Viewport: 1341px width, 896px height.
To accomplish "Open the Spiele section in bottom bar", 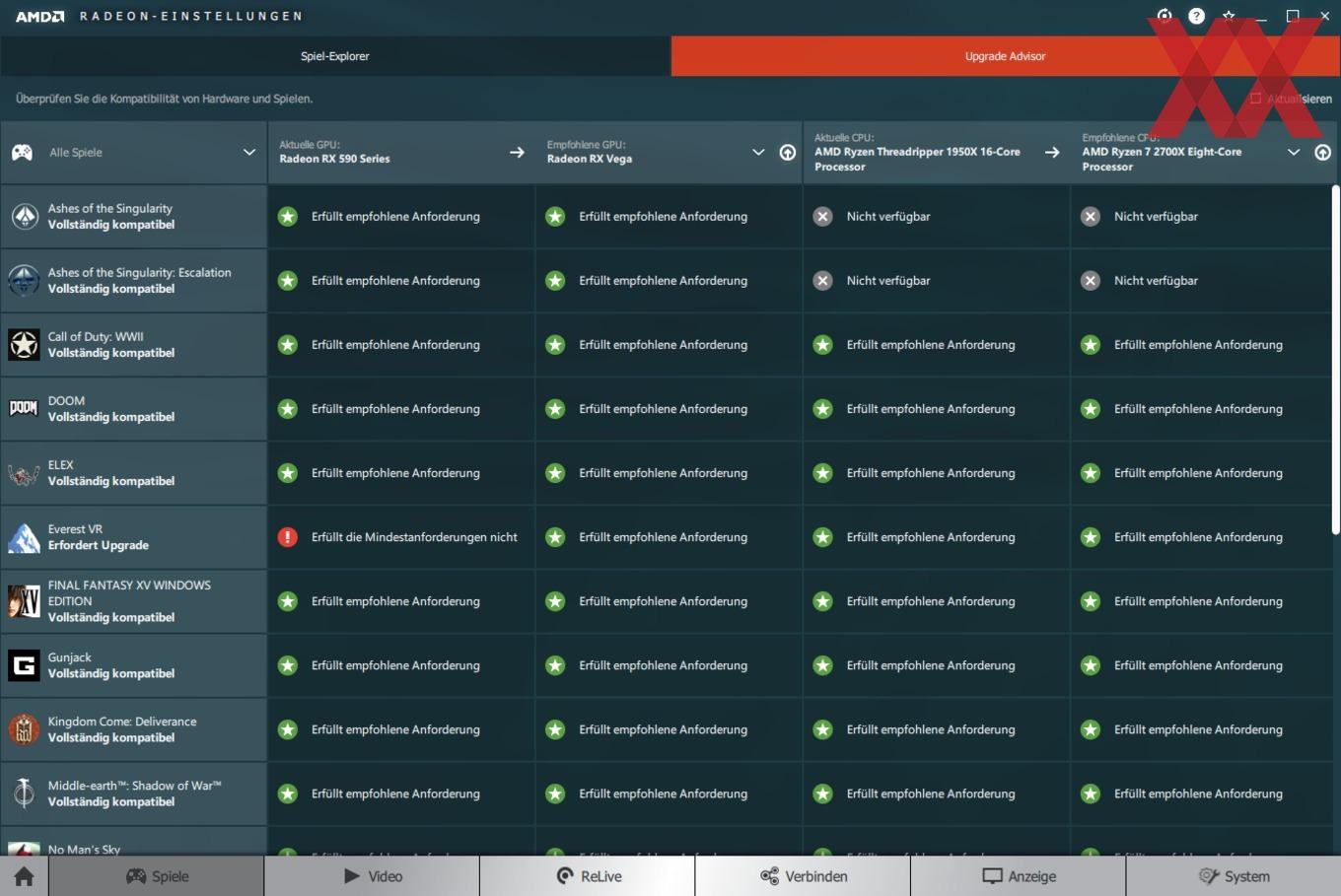I will click(157, 876).
